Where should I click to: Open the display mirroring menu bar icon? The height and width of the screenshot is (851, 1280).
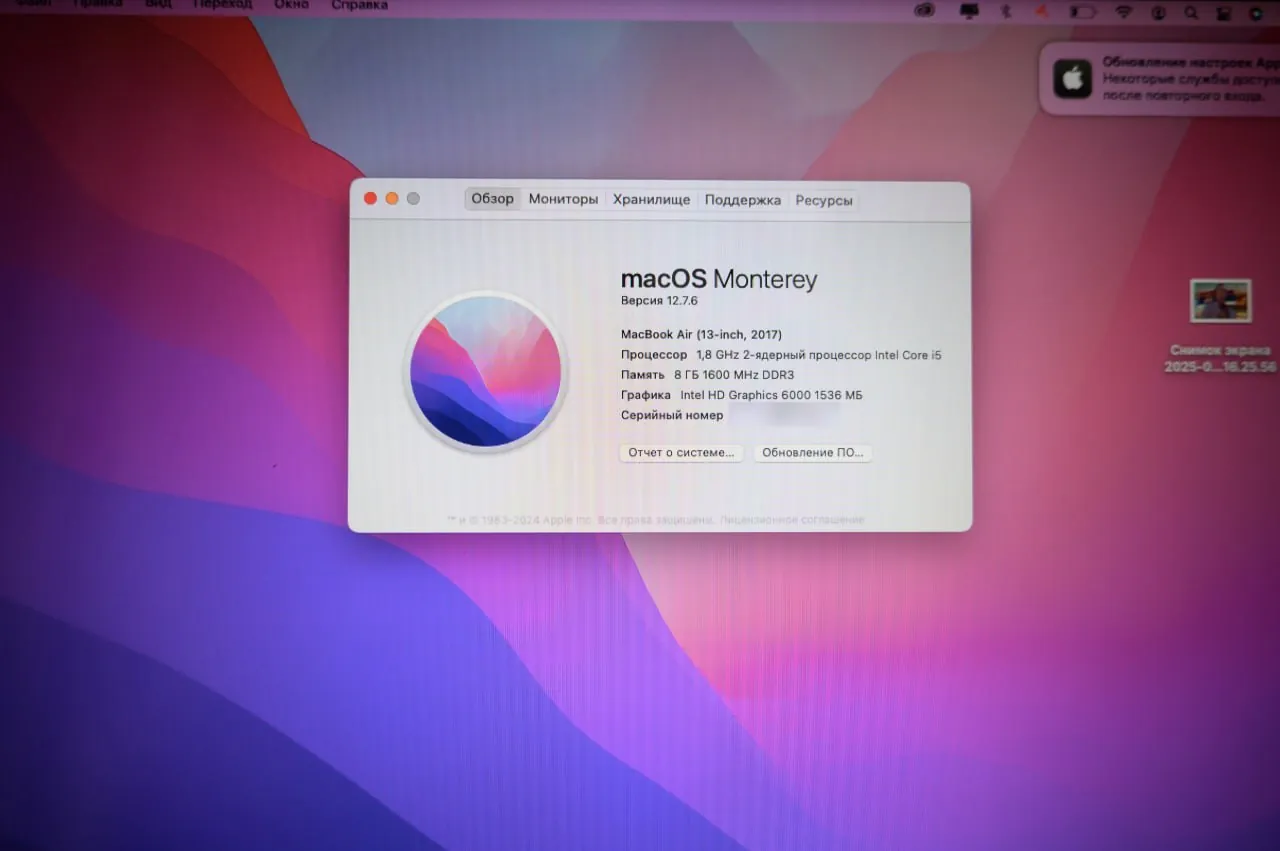point(969,11)
